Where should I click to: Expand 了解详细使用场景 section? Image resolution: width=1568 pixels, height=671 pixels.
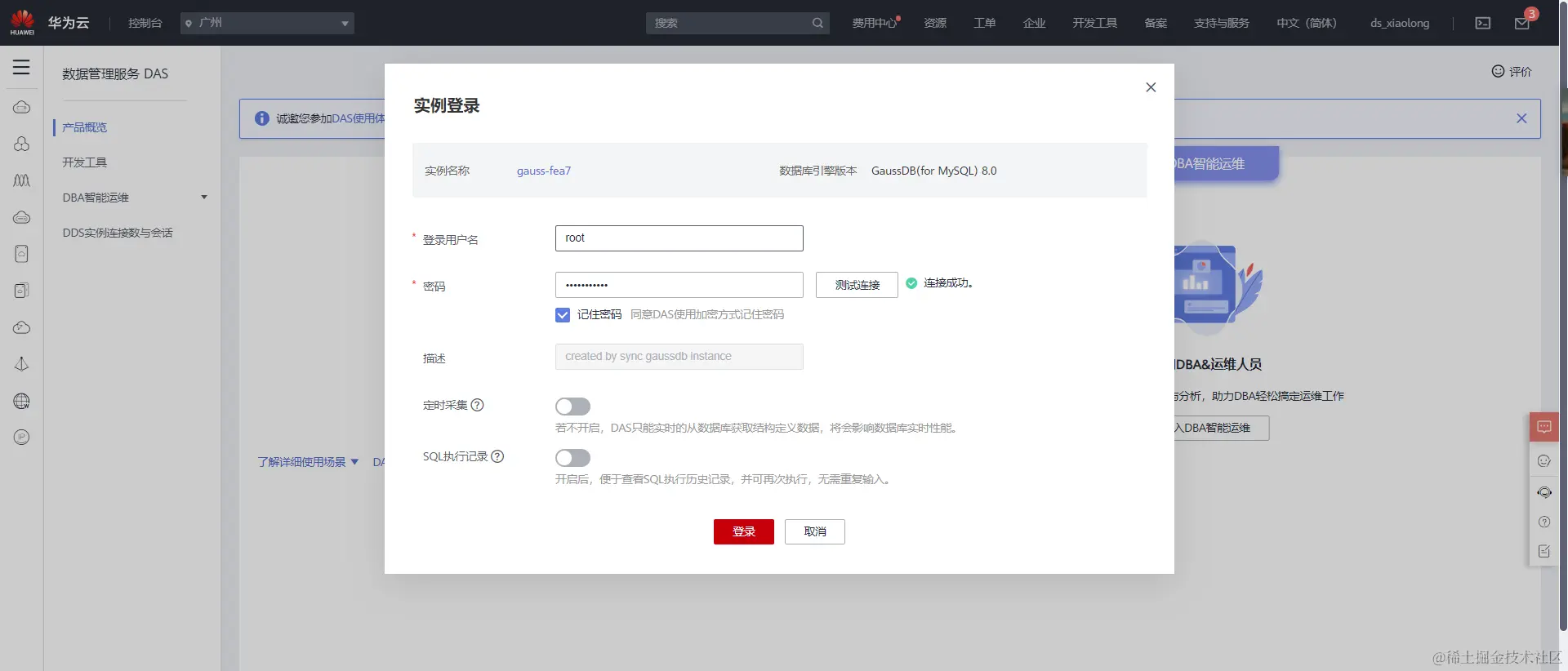click(308, 462)
